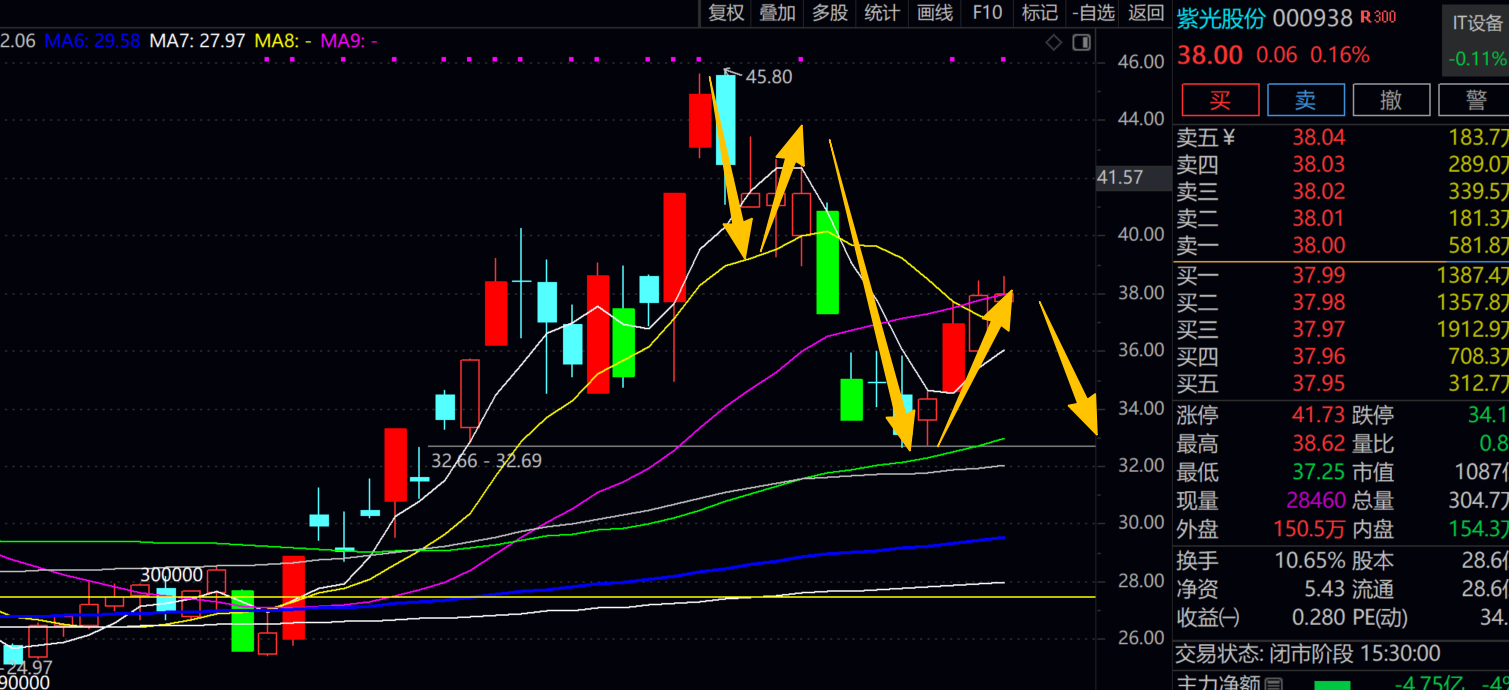
Task: Click the 返回 back button
Action: [x=1146, y=13]
